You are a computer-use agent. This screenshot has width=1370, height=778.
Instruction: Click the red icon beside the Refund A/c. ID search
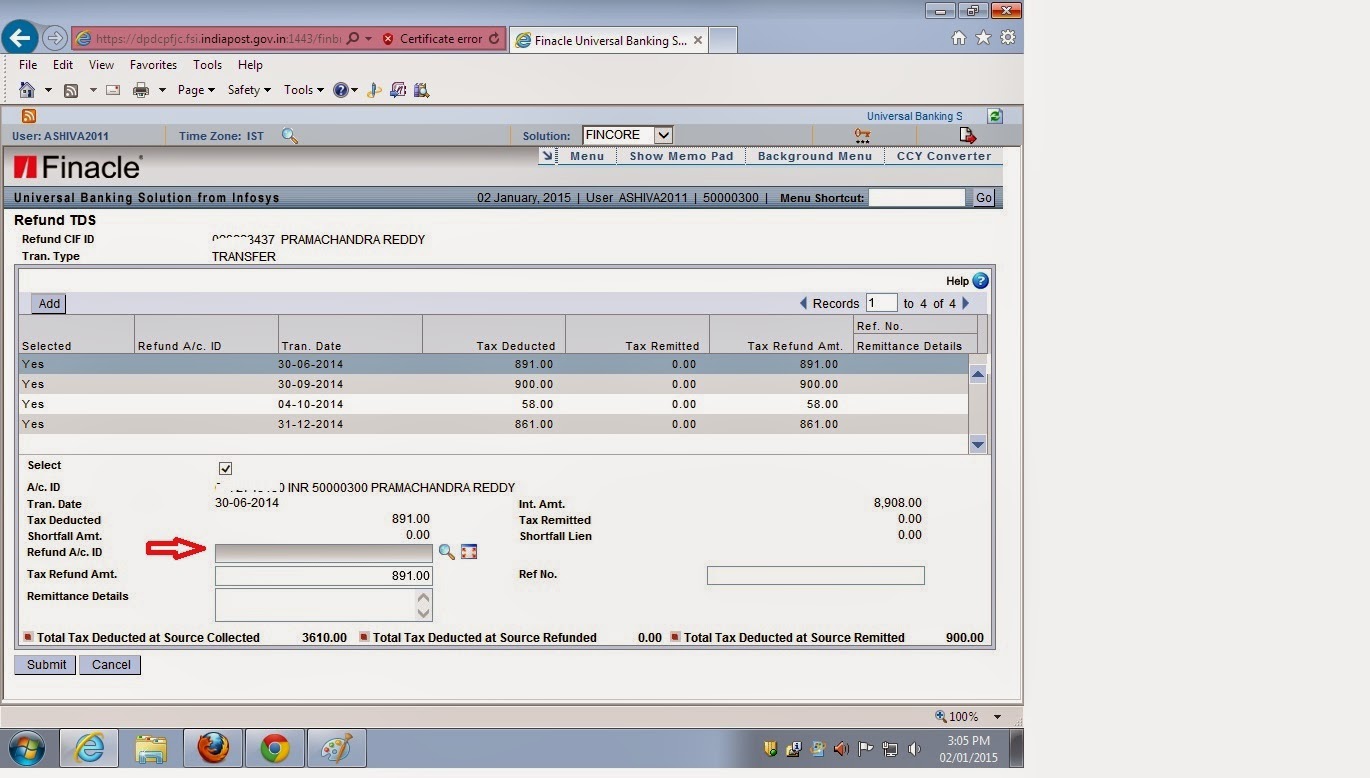(469, 552)
